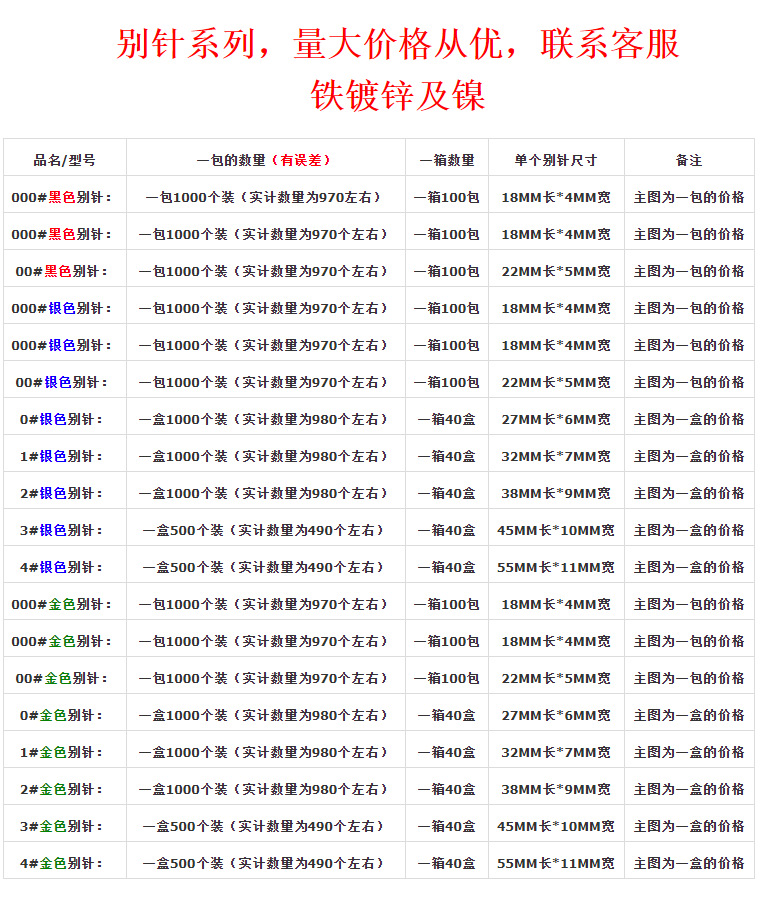The image size is (762, 907).
Task: Click the '3#银色别针' row label
Action: (61, 530)
